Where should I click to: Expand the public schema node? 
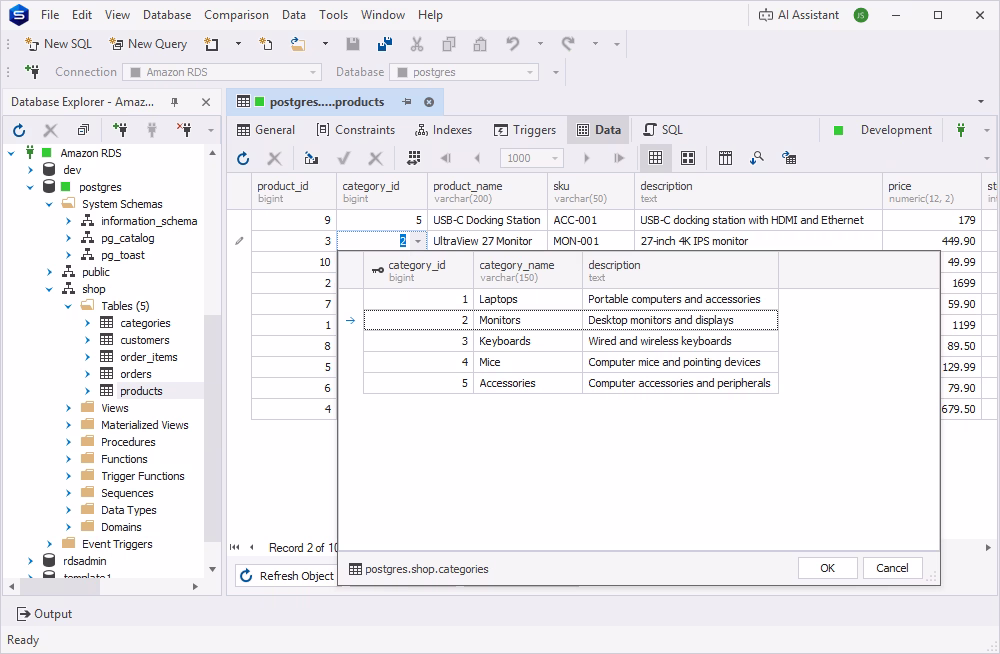[x=50, y=272]
